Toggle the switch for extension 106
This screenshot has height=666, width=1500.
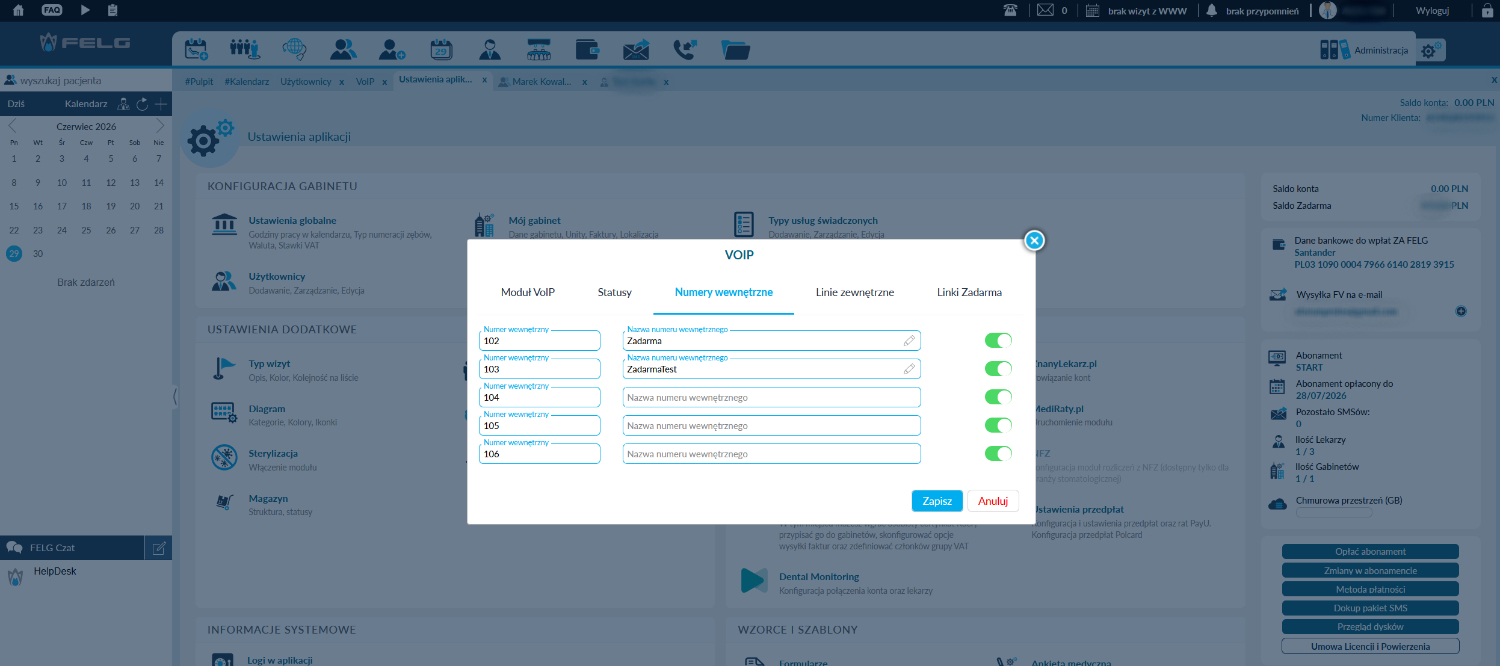998,454
